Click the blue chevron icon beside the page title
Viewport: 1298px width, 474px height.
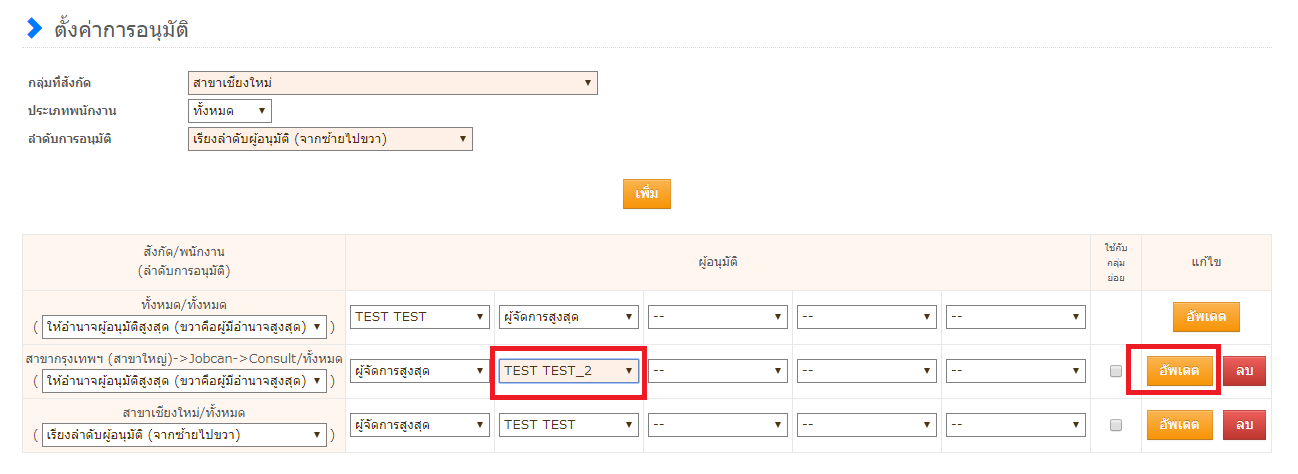[x=35, y=29]
